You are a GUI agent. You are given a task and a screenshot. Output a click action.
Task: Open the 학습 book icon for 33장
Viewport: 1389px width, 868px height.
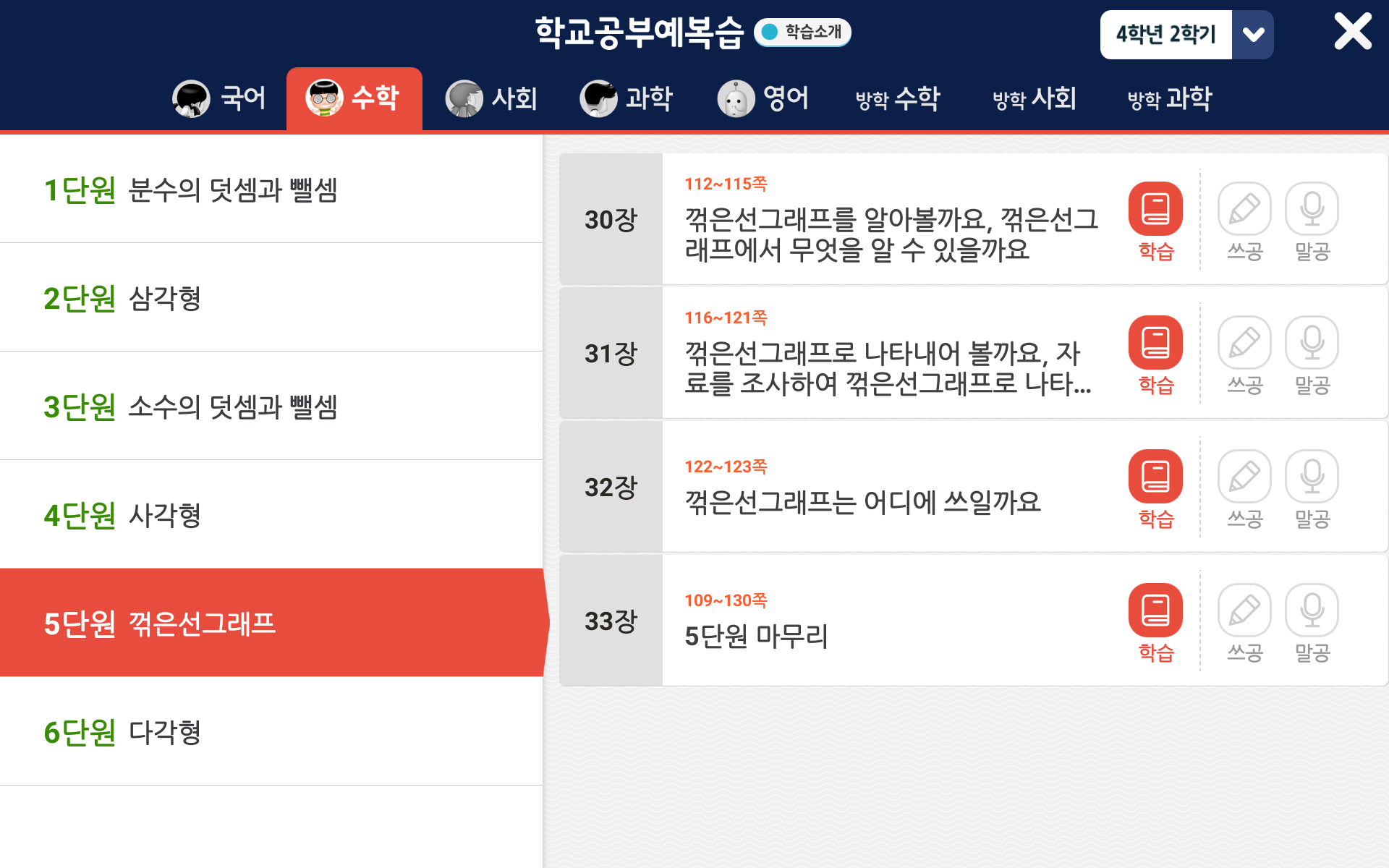(x=1155, y=611)
